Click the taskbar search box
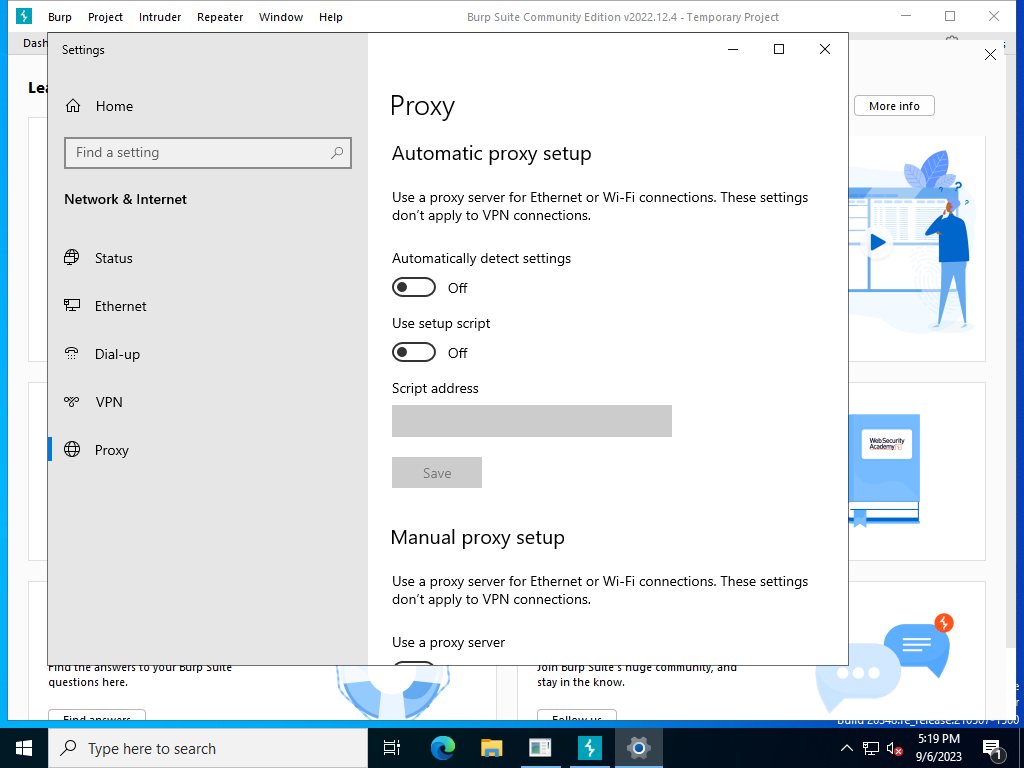The image size is (1024, 768). coord(208,748)
